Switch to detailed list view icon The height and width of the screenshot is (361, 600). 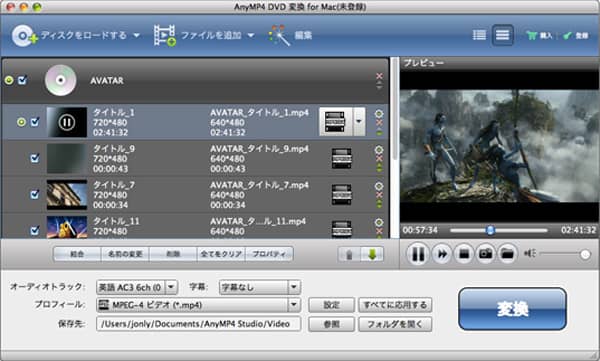pyautogui.click(x=479, y=35)
